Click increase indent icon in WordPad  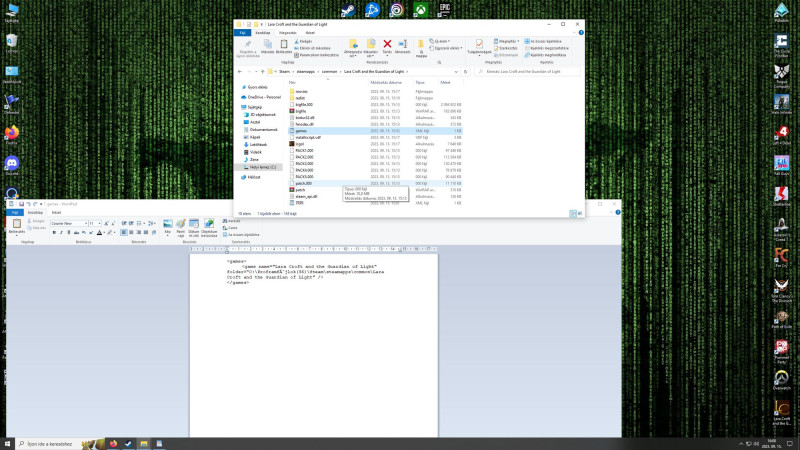click(x=131, y=223)
